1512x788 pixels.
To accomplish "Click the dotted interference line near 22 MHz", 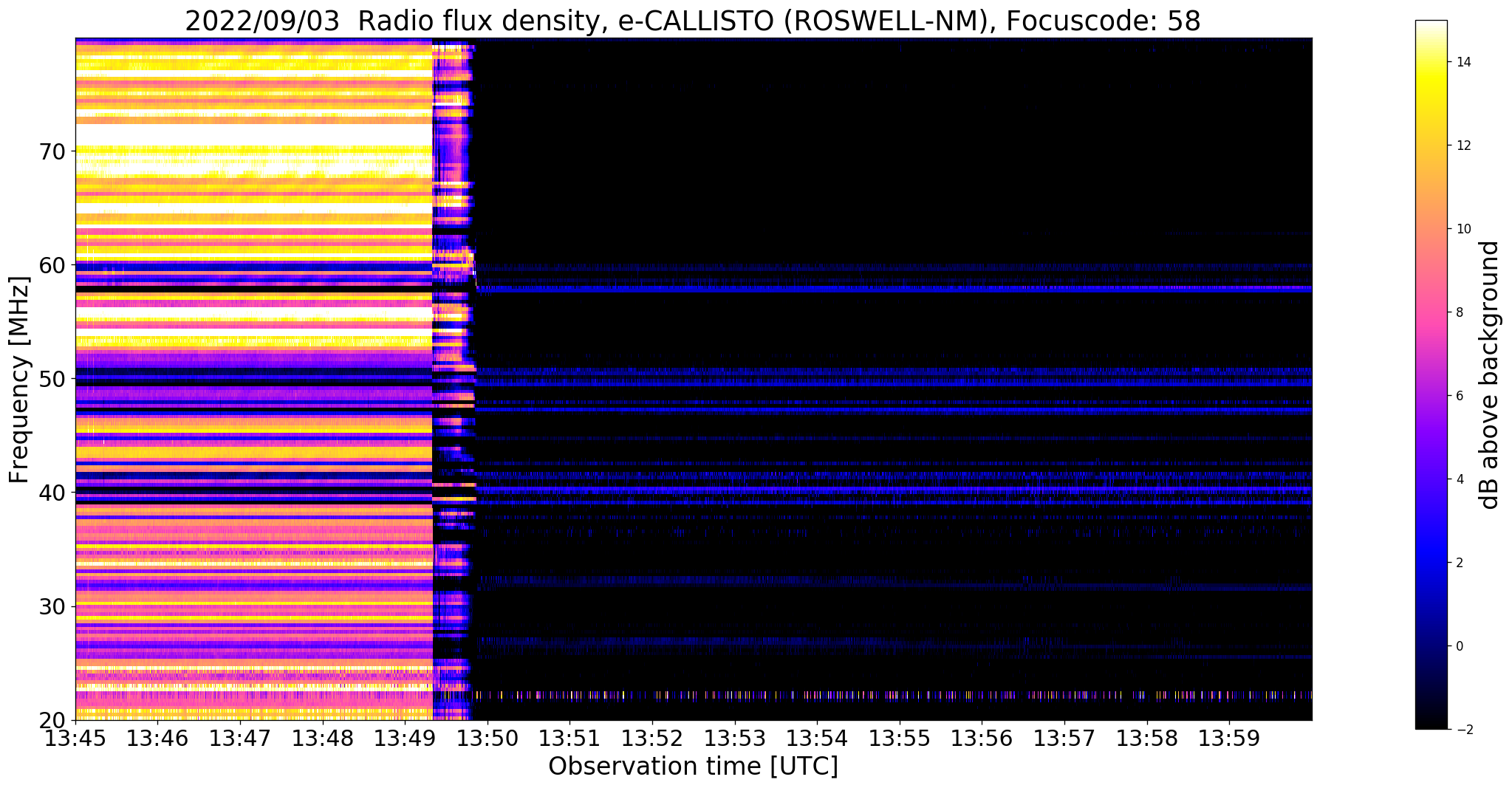I will [x=894, y=695].
